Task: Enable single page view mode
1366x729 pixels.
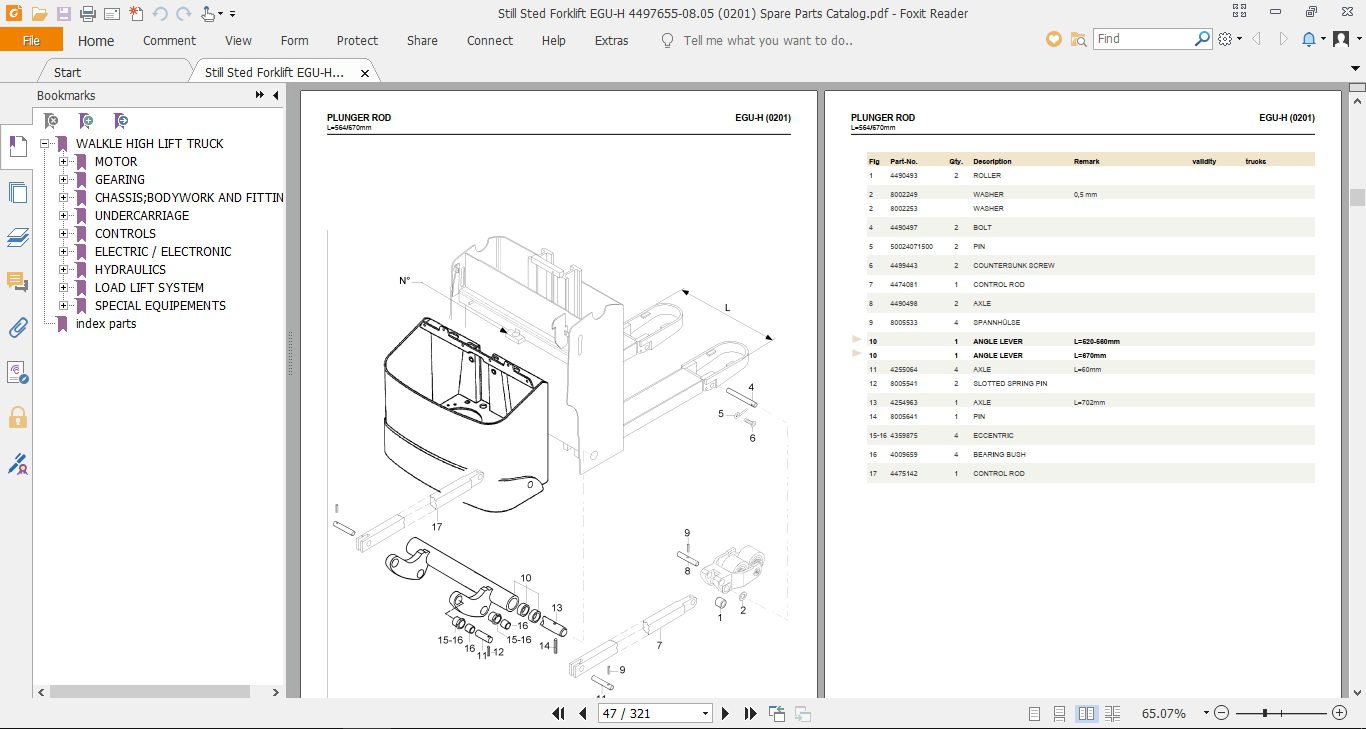Action: [x=1035, y=714]
